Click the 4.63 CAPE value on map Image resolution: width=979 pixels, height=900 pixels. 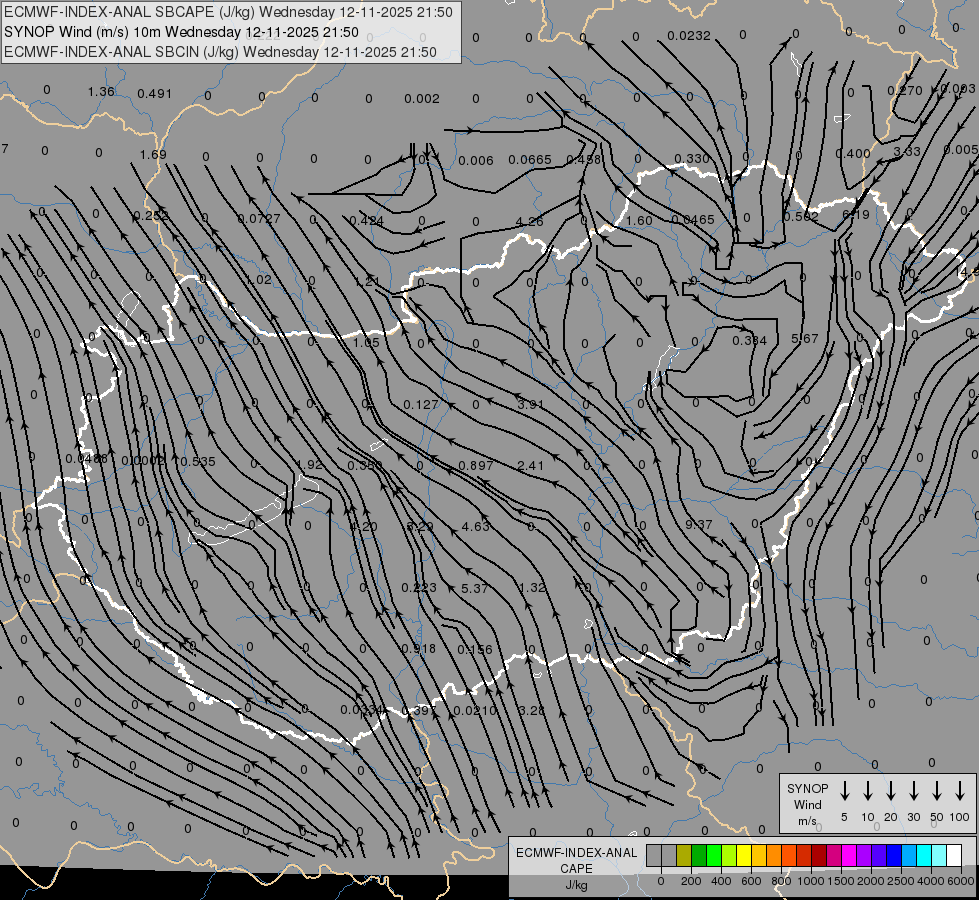475,527
